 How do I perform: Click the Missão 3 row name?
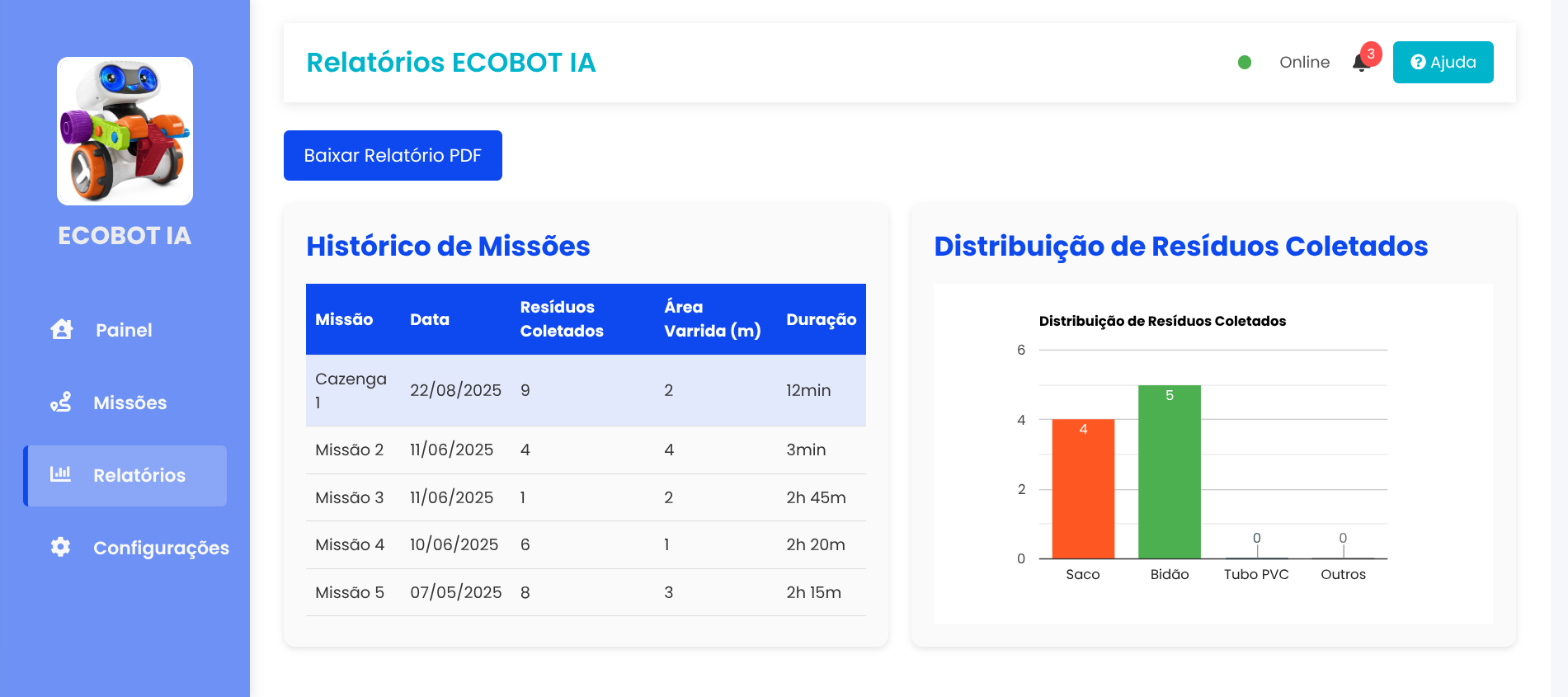point(350,497)
